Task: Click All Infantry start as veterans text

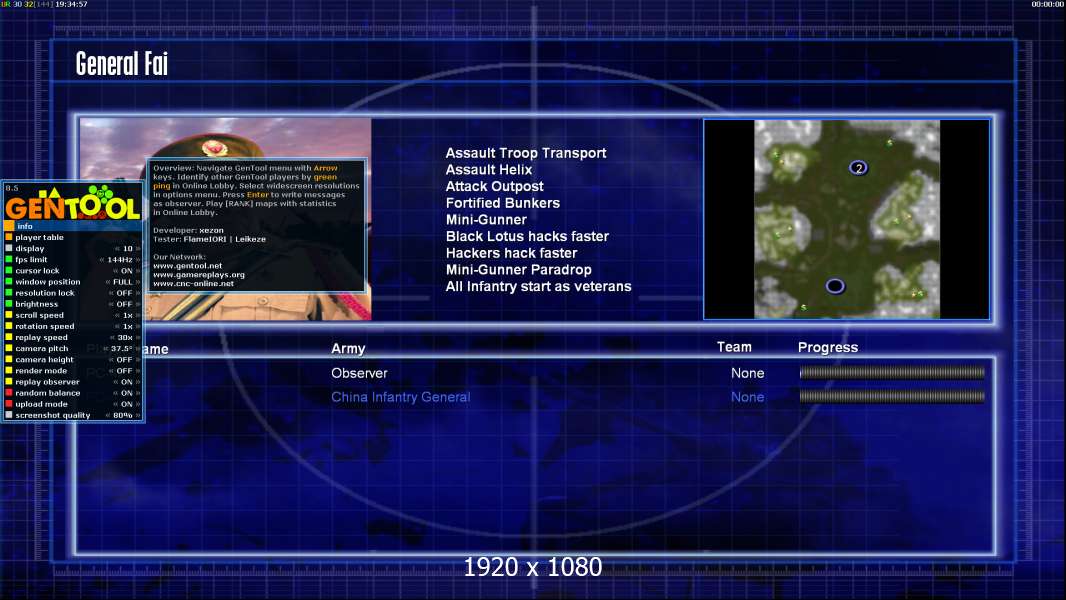Action: [x=538, y=286]
